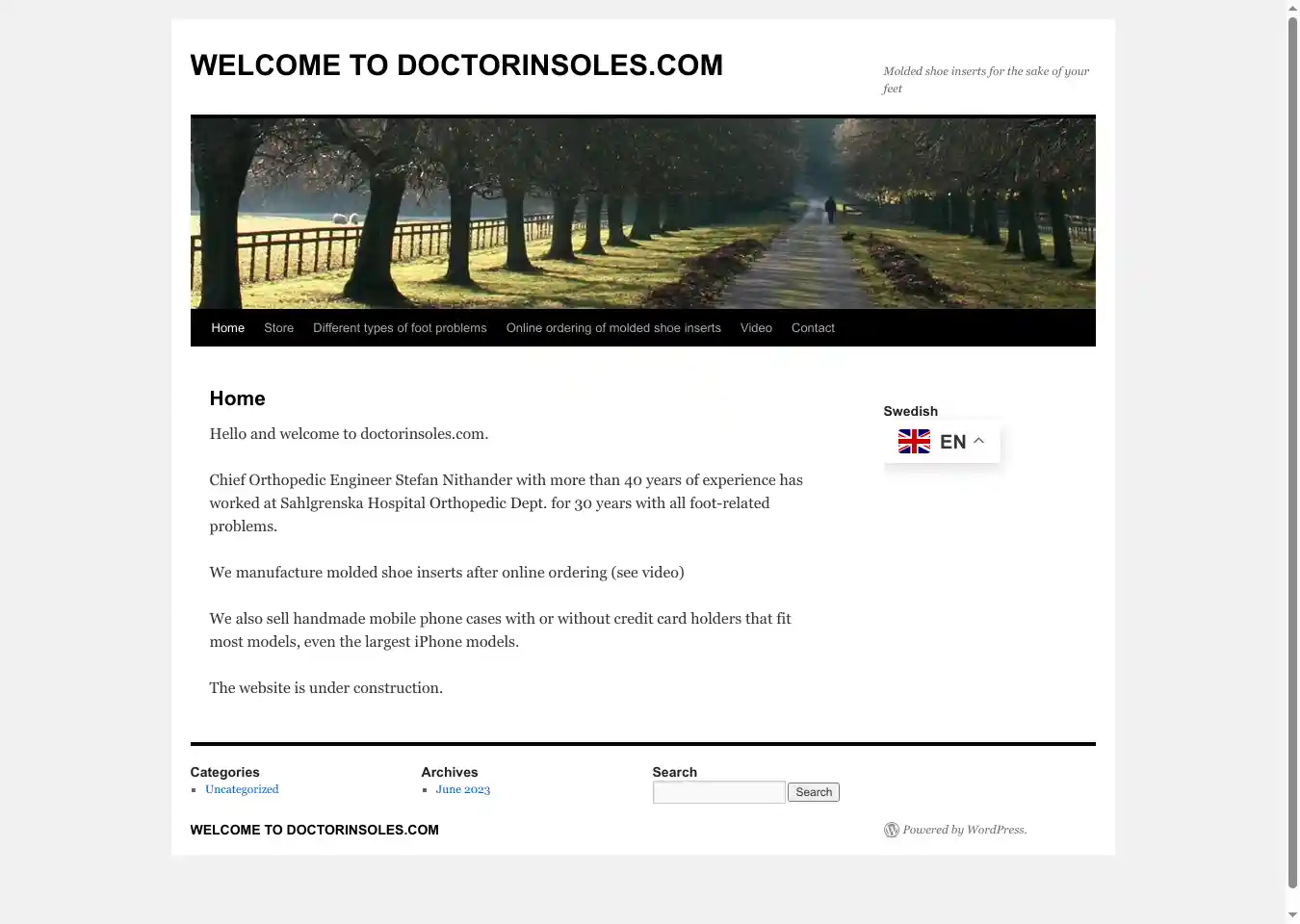Open the Home menu item
The image size is (1300, 924).
227,328
